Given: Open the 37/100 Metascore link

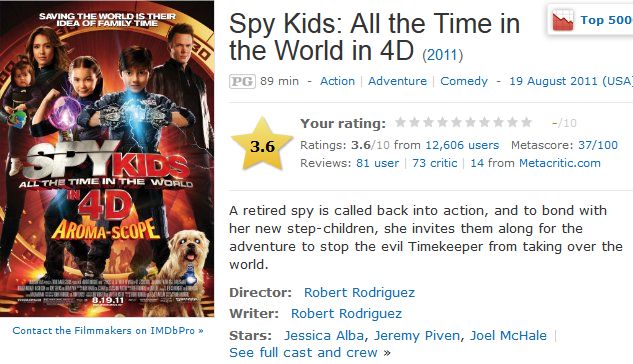Looking at the screenshot, I should click(598, 145).
